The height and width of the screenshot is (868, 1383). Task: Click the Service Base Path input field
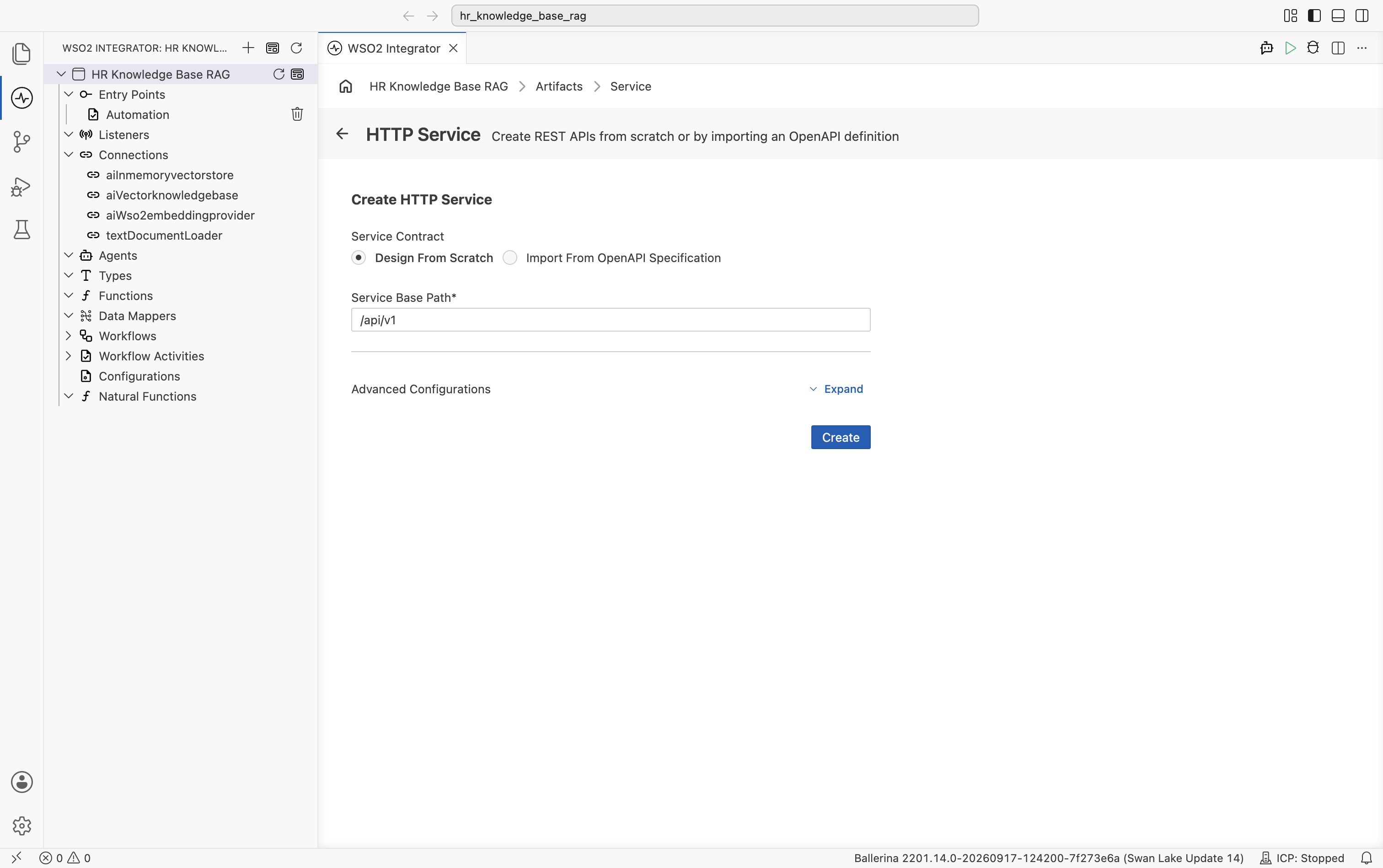coord(610,320)
